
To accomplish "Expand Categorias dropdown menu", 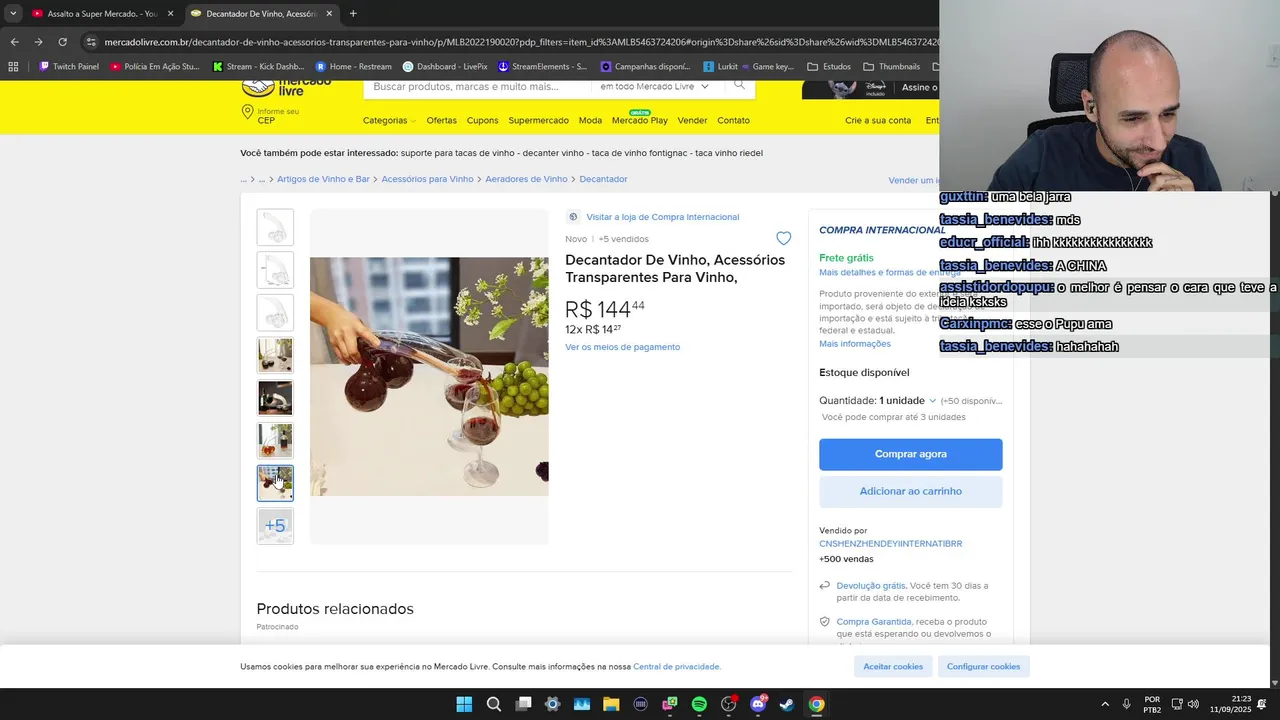I will [x=389, y=120].
